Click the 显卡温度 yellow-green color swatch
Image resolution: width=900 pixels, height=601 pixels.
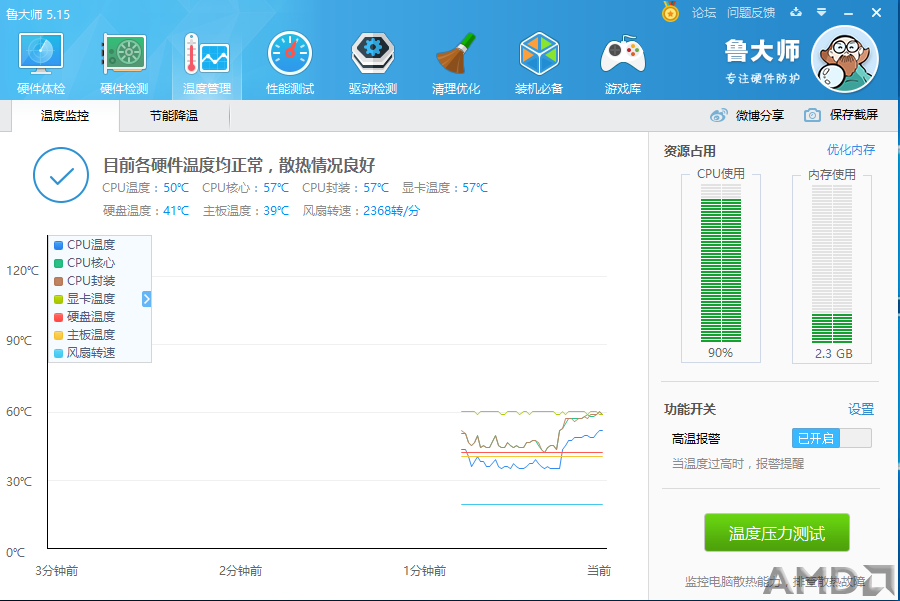click(x=58, y=299)
